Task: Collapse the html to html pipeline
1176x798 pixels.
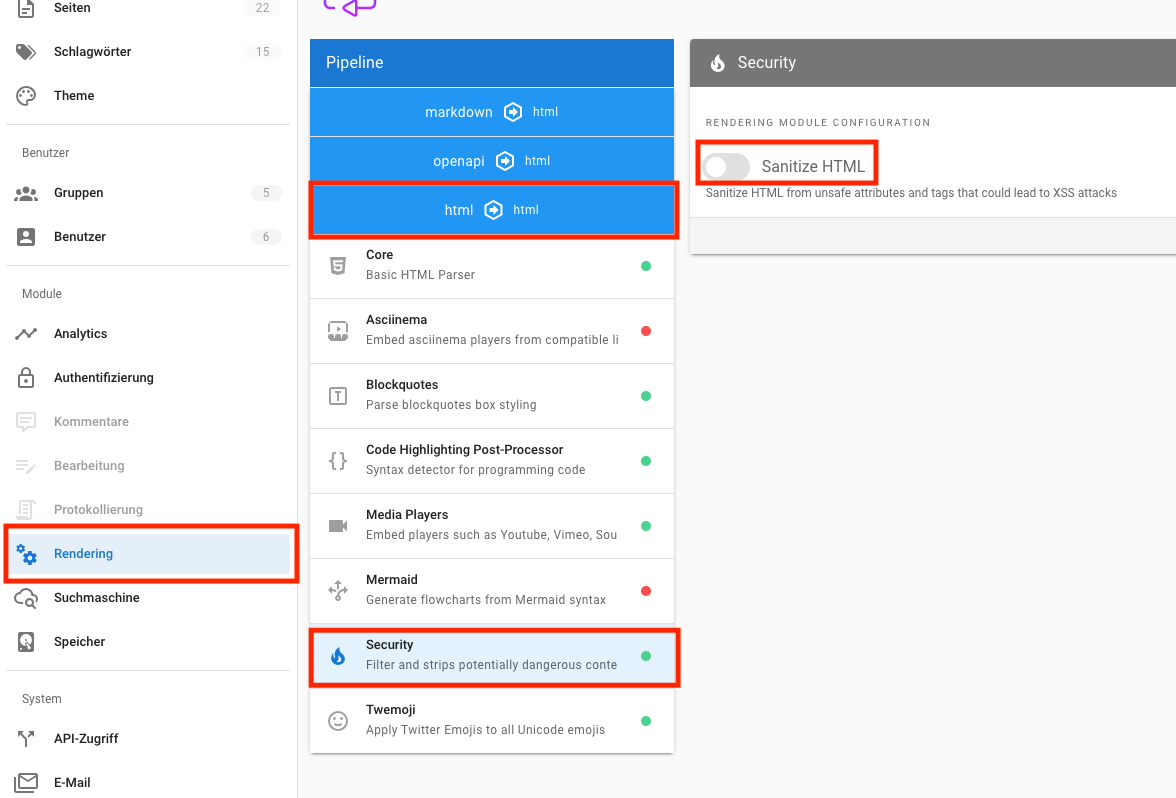Action: 492,210
